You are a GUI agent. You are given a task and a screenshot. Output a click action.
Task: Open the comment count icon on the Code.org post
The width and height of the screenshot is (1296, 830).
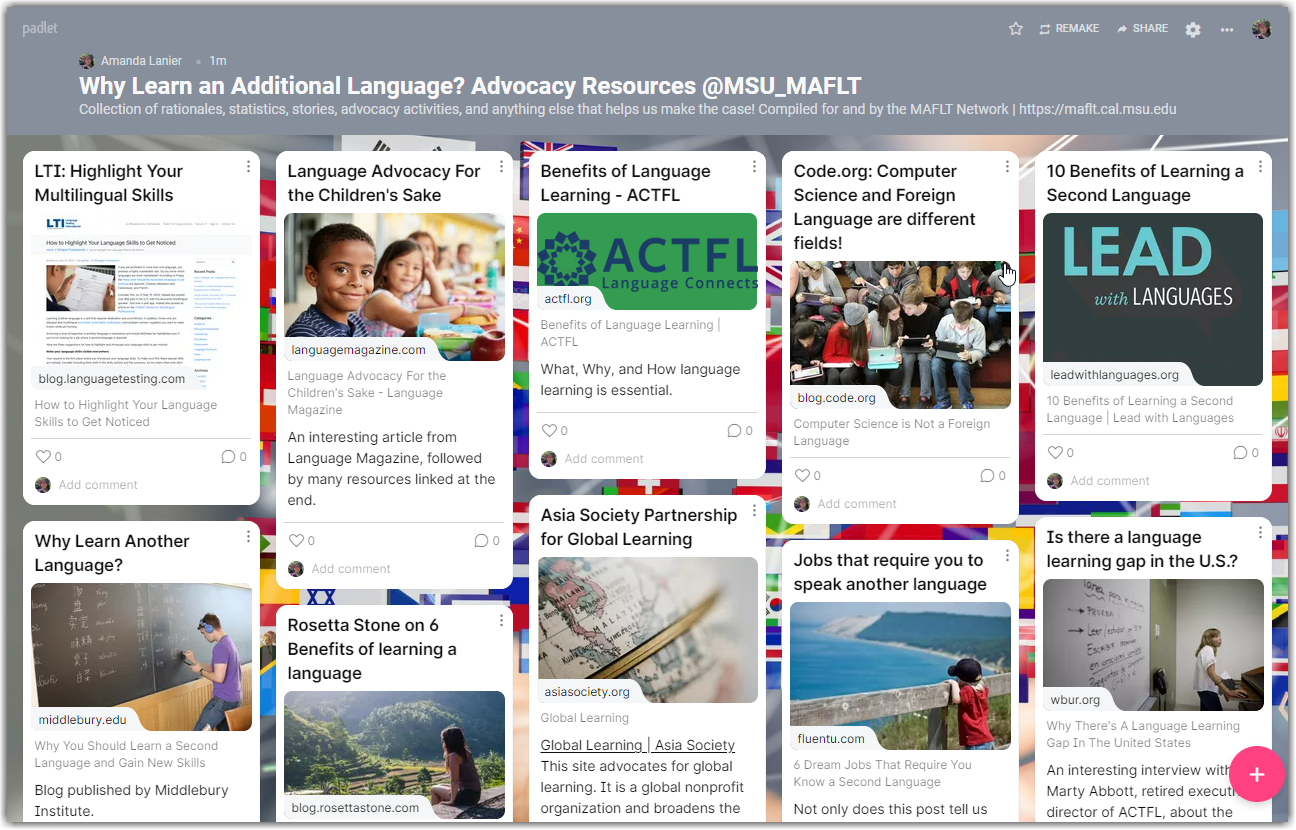coord(987,476)
